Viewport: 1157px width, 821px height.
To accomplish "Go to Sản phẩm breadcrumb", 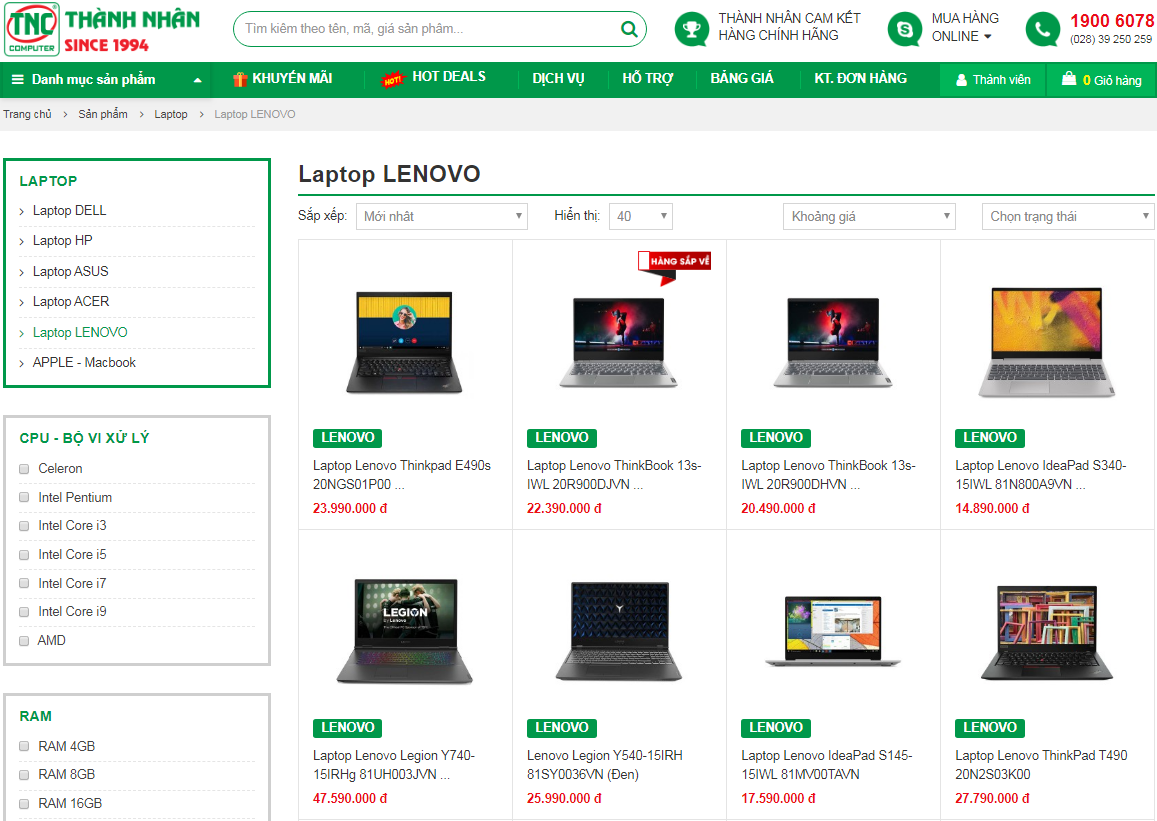I will point(103,114).
